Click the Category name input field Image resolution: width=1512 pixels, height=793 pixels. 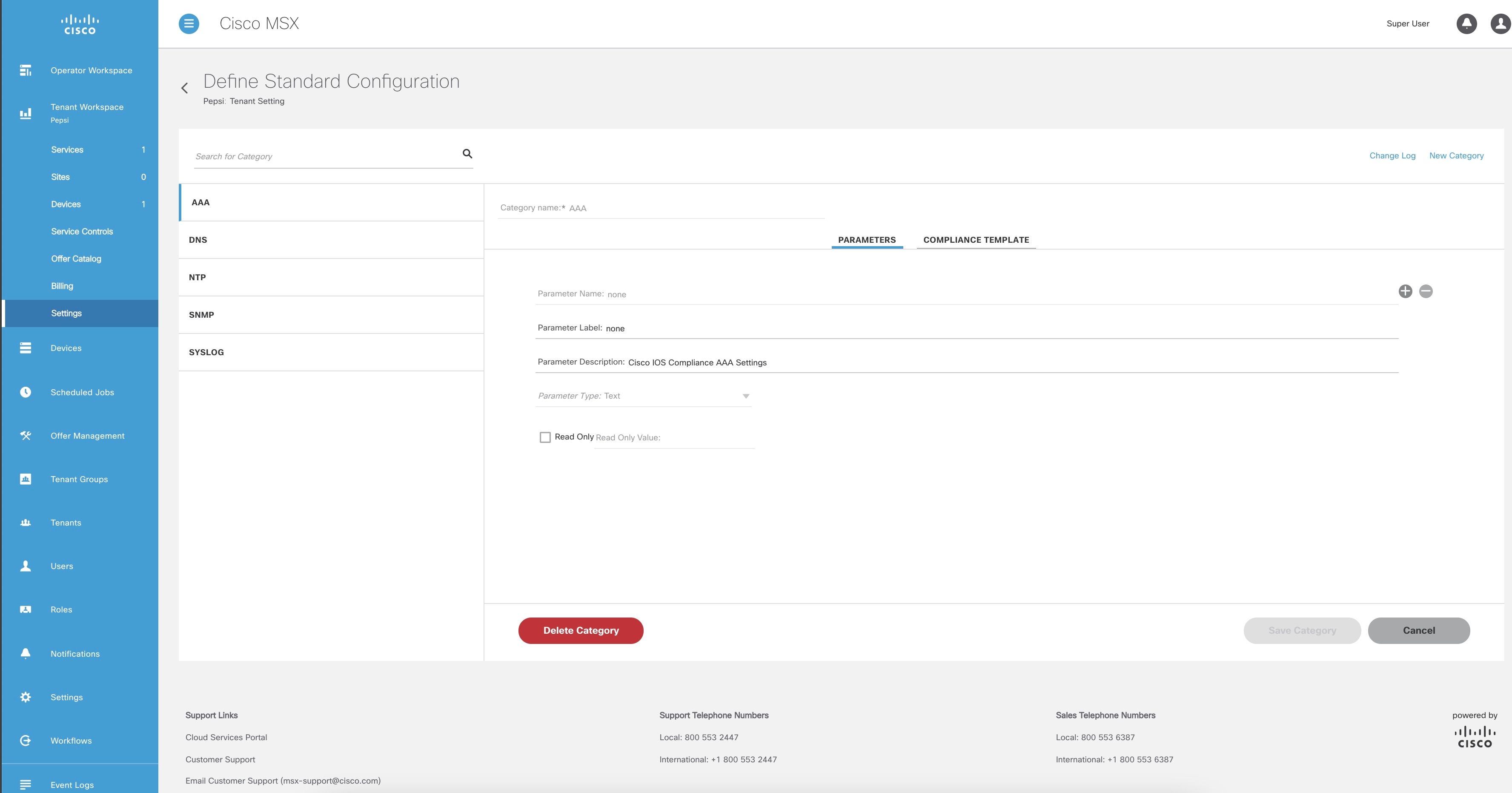(x=661, y=208)
